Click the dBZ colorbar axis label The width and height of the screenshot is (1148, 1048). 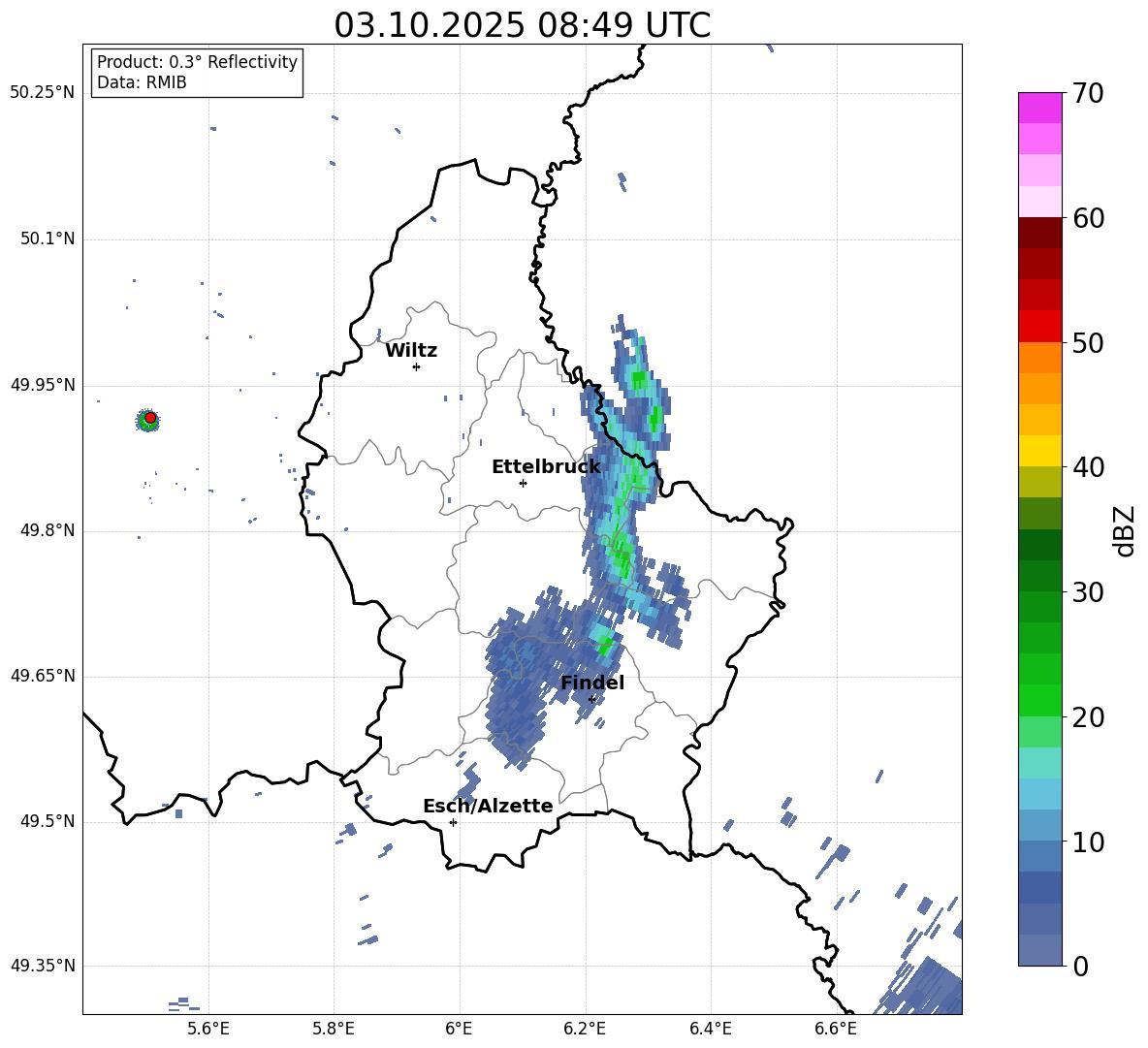click(x=1124, y=530)
